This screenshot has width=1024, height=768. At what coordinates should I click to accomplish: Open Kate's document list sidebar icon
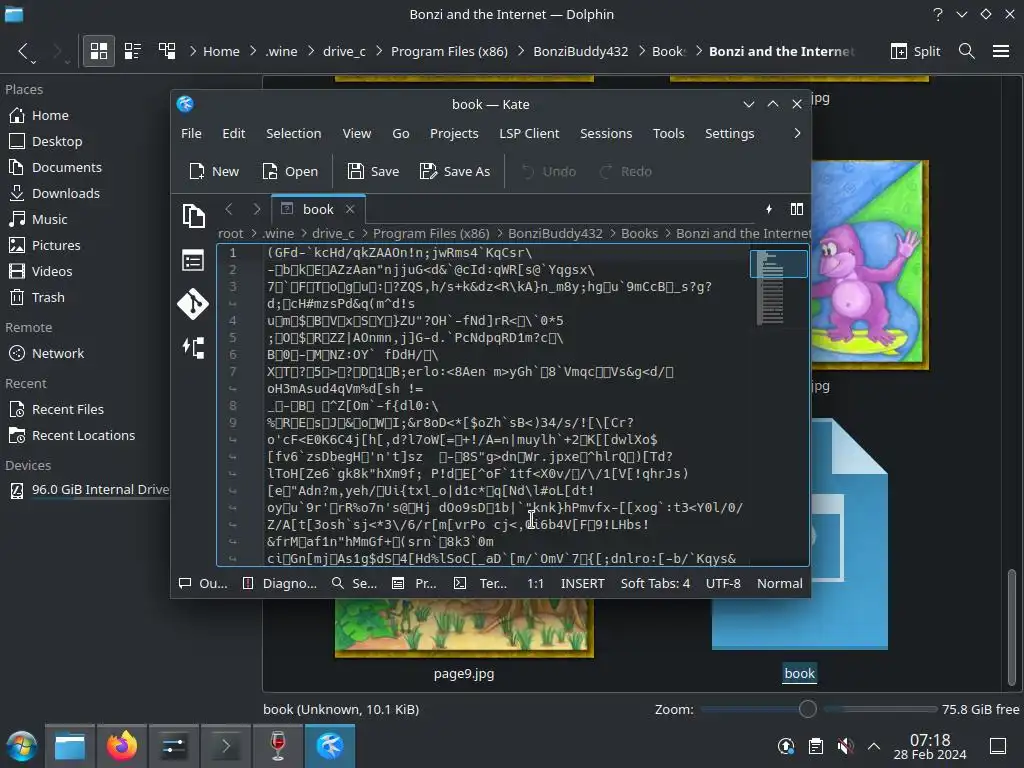click(x=193, y=261)
